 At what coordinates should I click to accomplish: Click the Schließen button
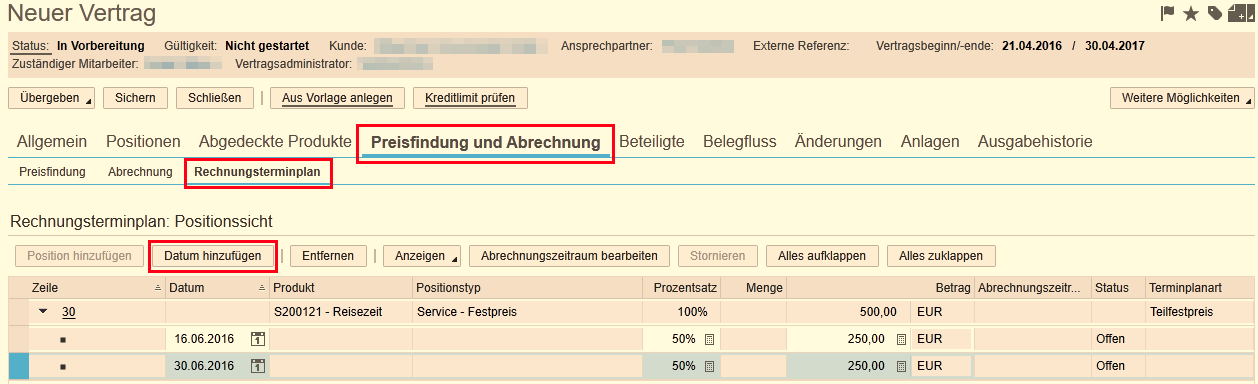tap(215, 98)
